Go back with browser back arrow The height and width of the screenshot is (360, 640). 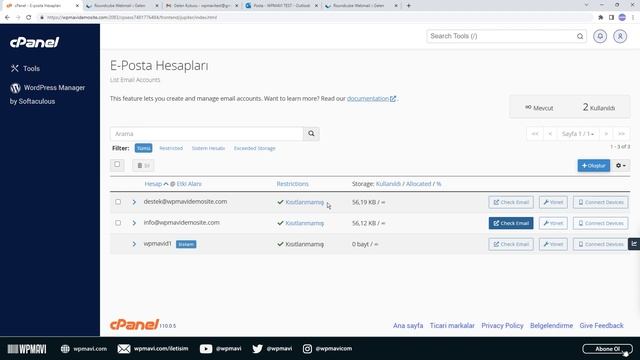coord(7,18)
